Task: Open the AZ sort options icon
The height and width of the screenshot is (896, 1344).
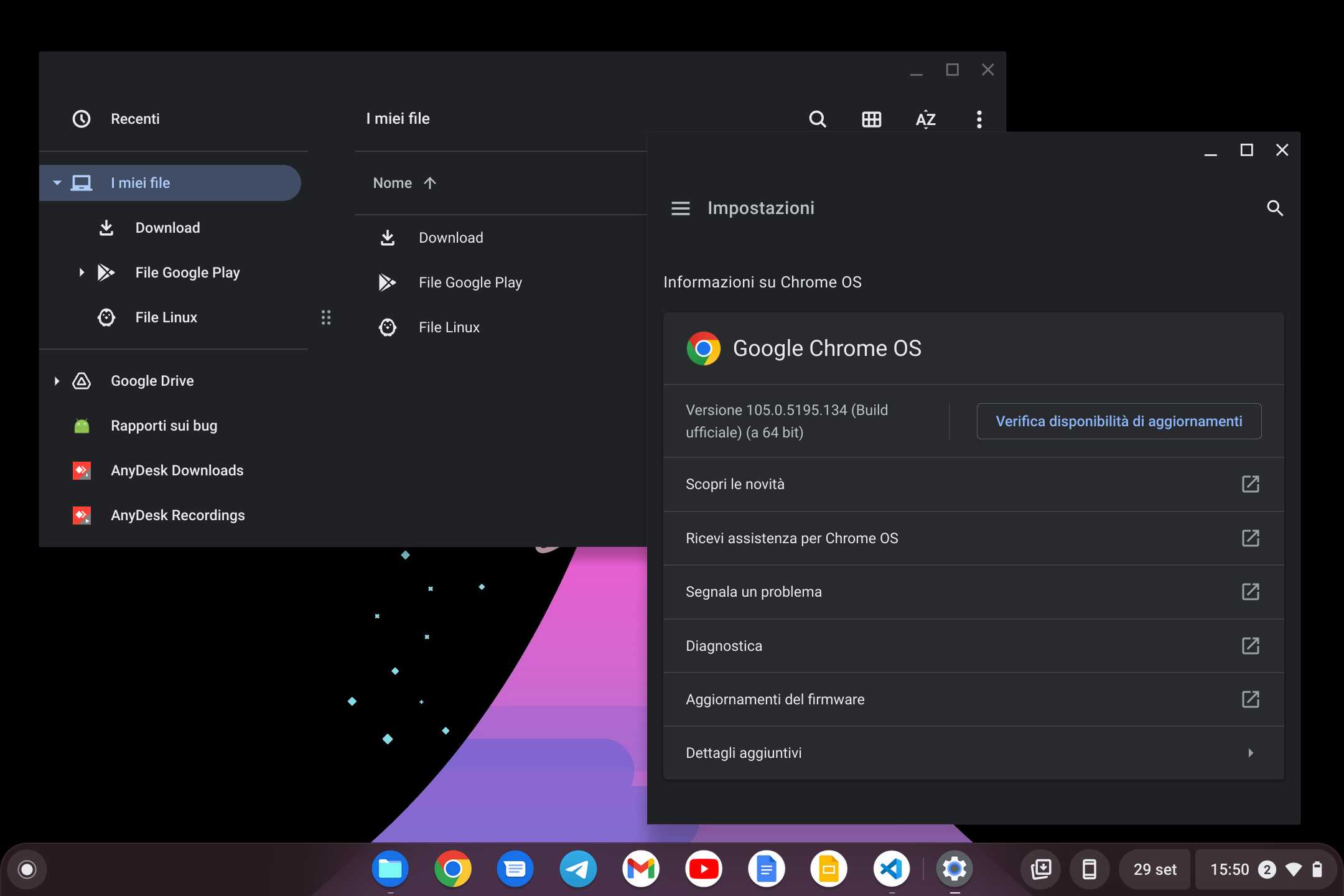Action: [925, 119]
